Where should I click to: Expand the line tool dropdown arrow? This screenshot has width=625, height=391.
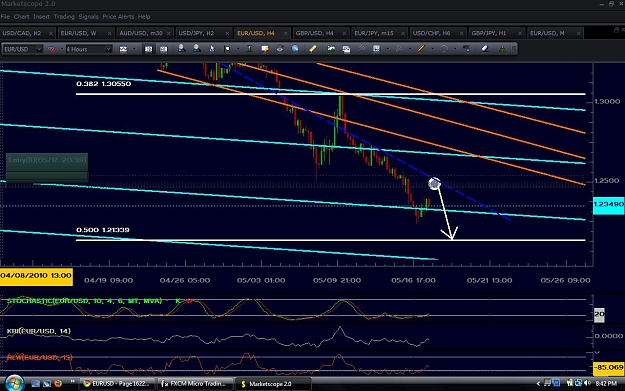click(432, 49)
